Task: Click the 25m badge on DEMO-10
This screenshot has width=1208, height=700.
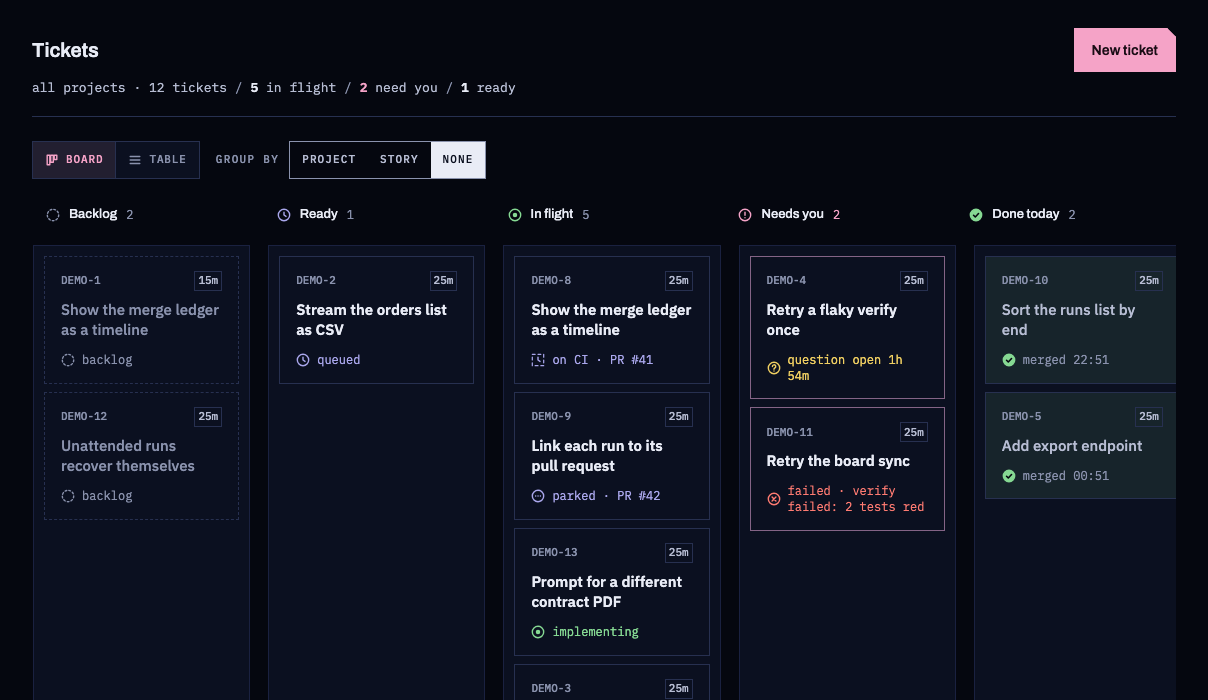Action: [x=1149, y=281]
